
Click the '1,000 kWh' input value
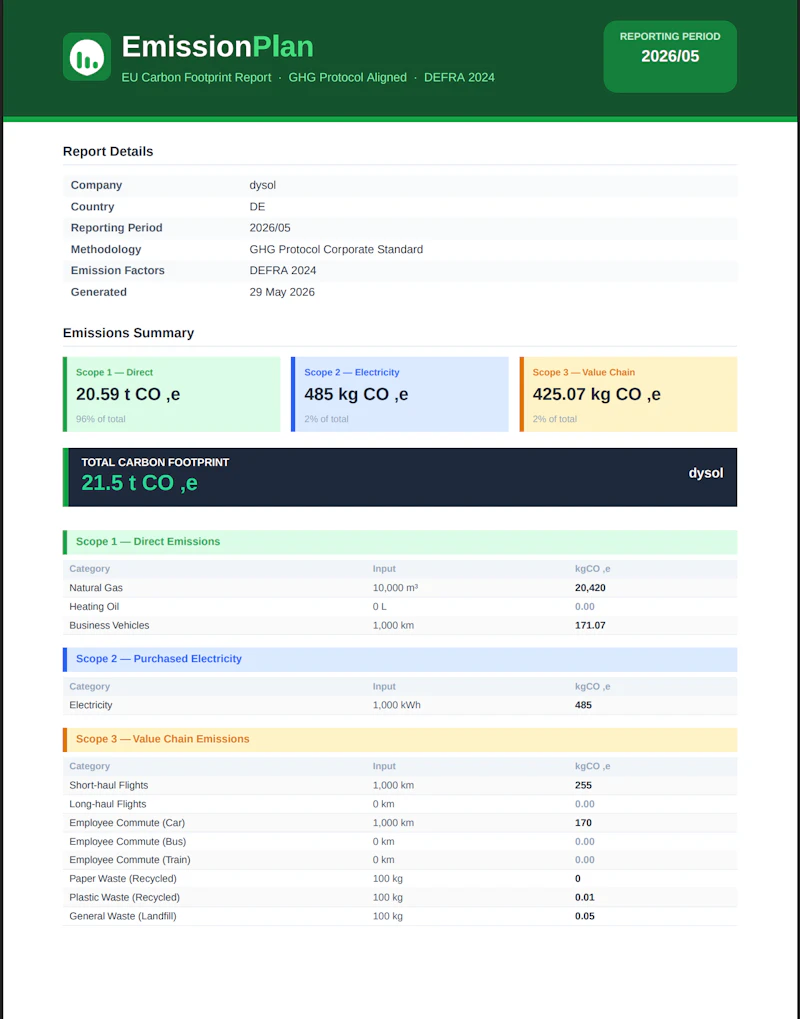[x=396, y=705]
